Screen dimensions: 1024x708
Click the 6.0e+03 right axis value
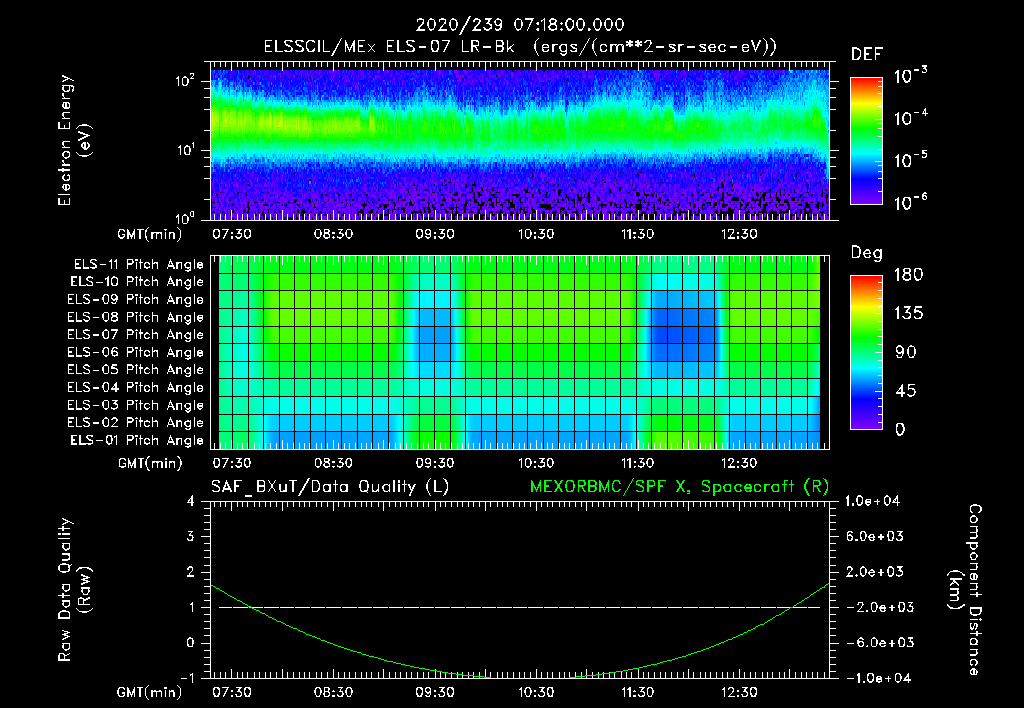pos(875,537)
